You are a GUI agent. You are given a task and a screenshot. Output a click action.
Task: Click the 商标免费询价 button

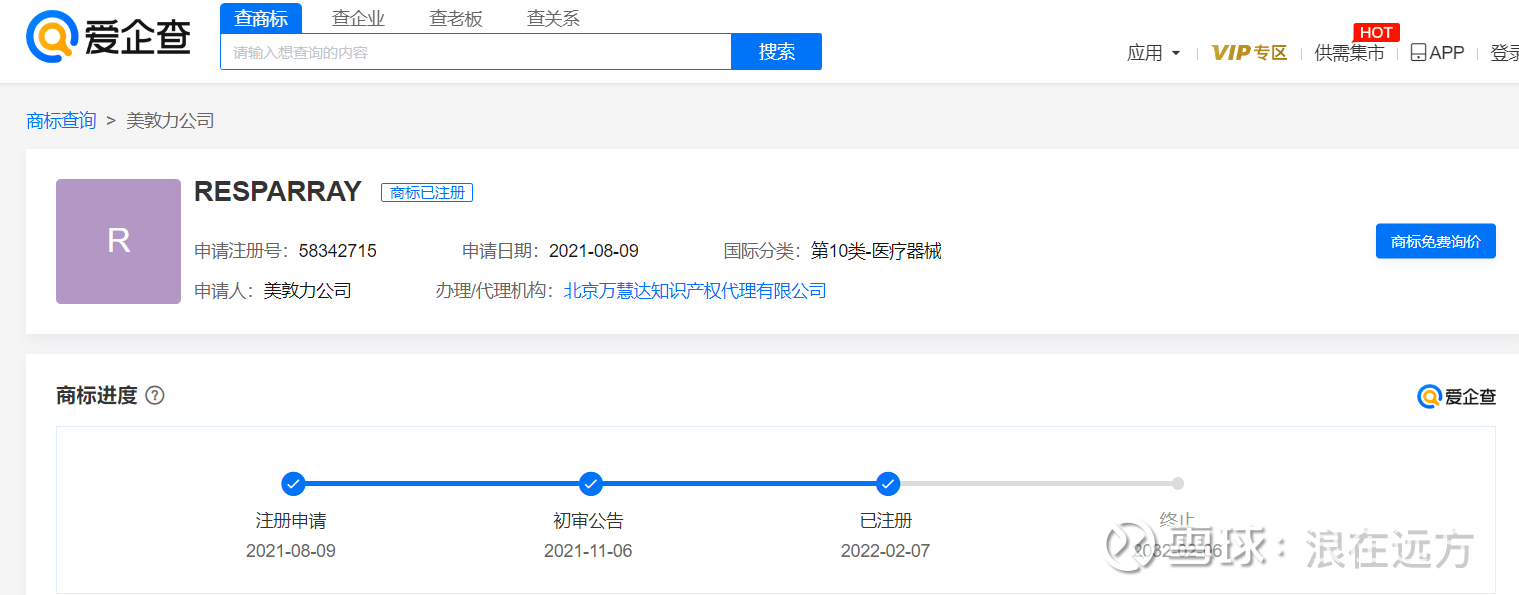[1435, 241]
